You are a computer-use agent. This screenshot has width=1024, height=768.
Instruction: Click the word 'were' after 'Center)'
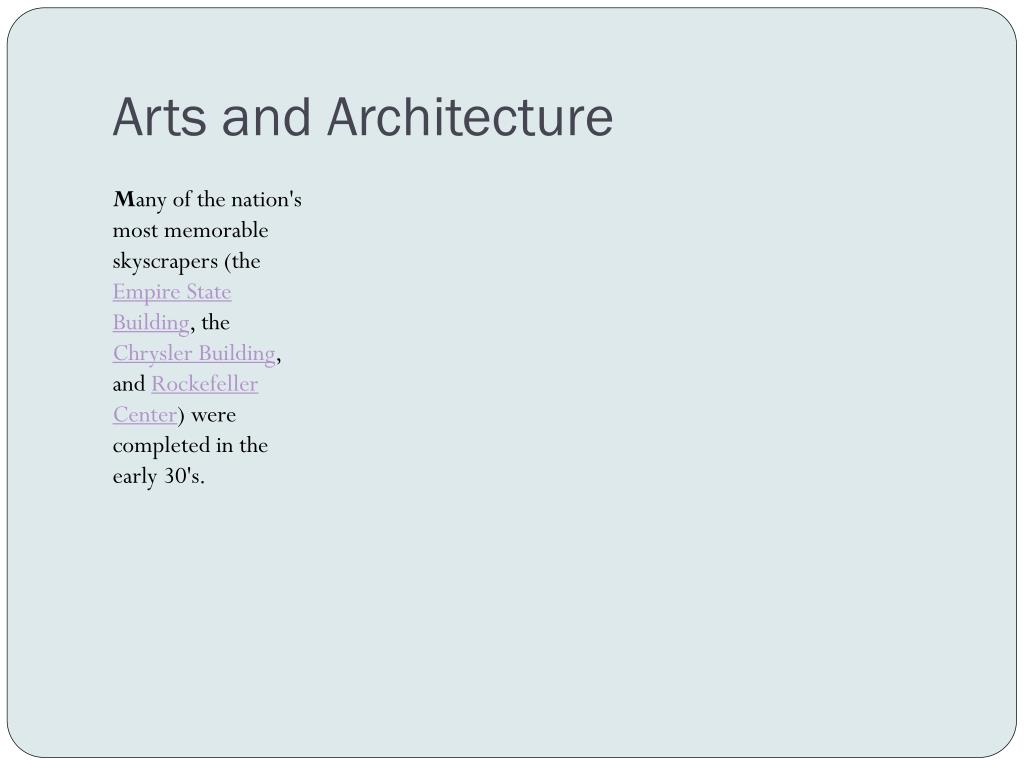214,415
